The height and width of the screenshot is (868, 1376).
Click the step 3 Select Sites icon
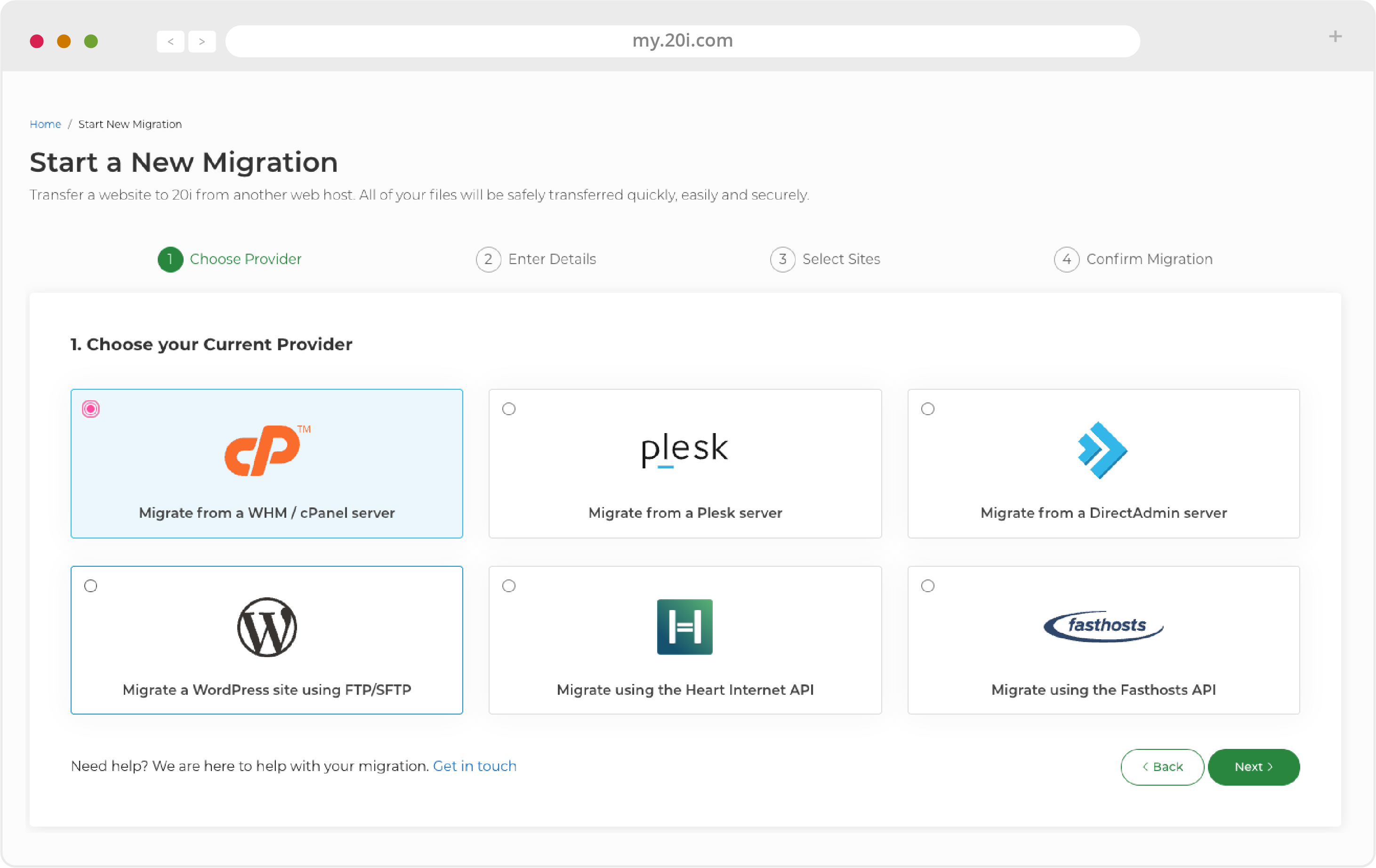(x=783, y=259)
